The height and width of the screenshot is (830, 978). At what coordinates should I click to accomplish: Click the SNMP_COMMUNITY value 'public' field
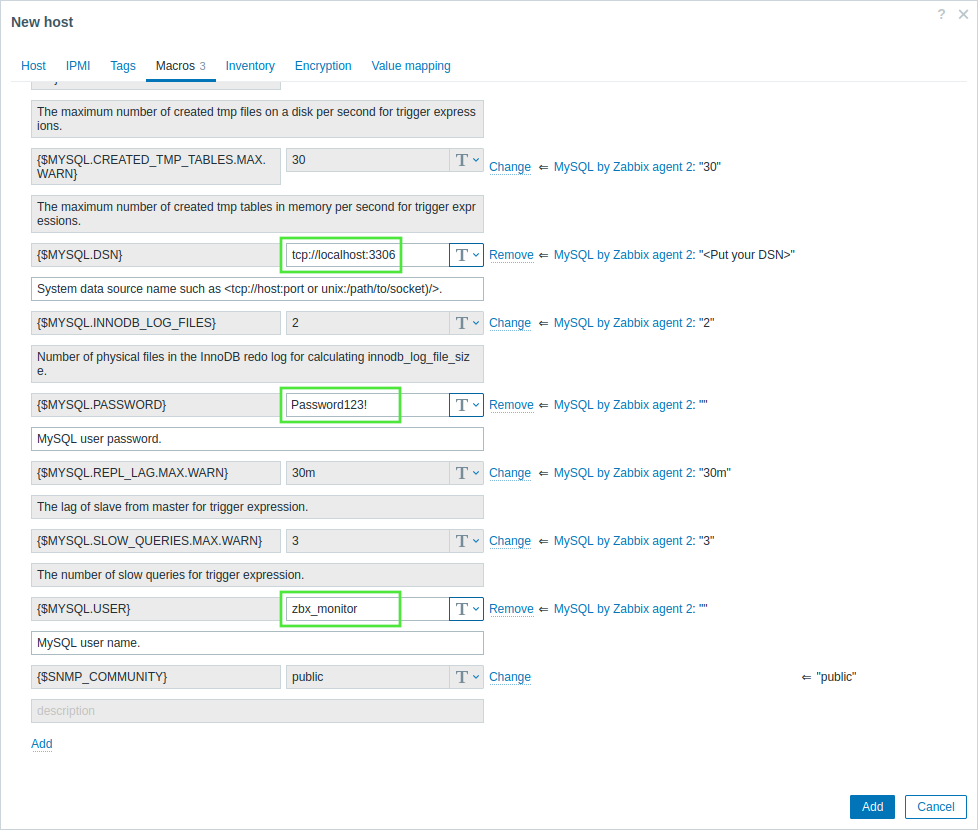coord(367,677)
